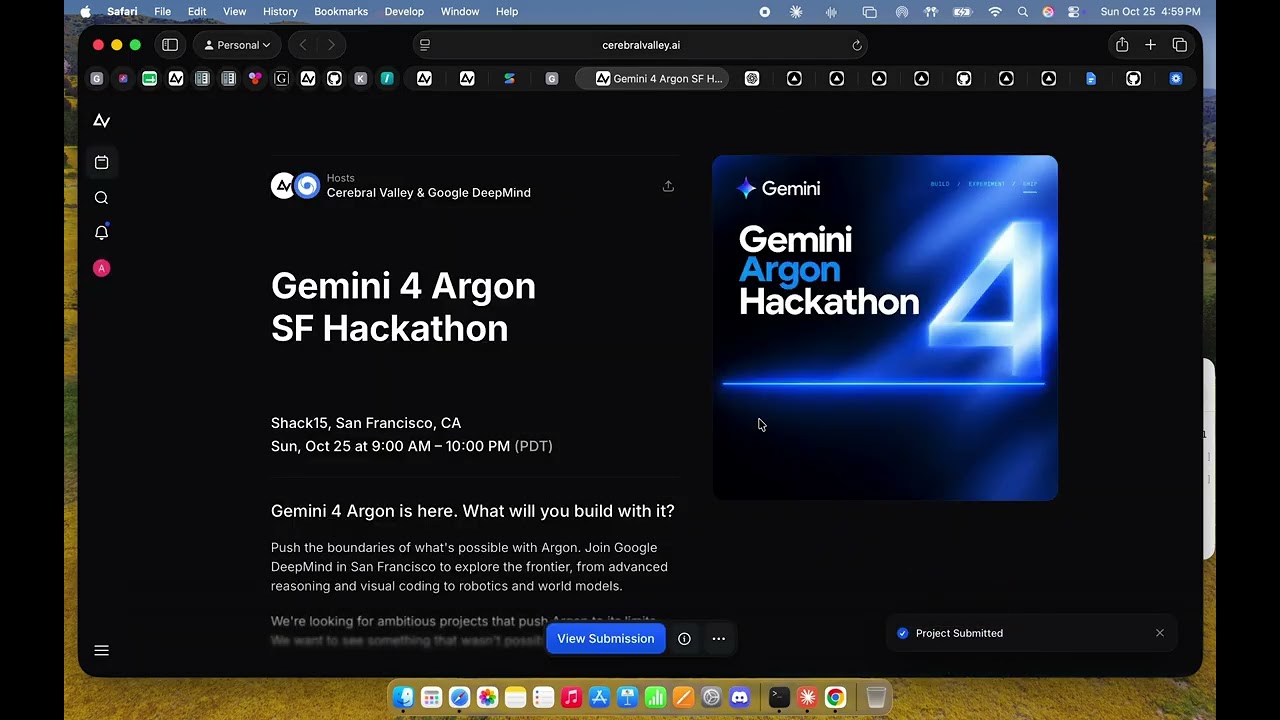The height and width of the screenshot is (720, 1280).
Task: Click the Gemini Argon Hackathon banner image
Action: coord(885,328)
